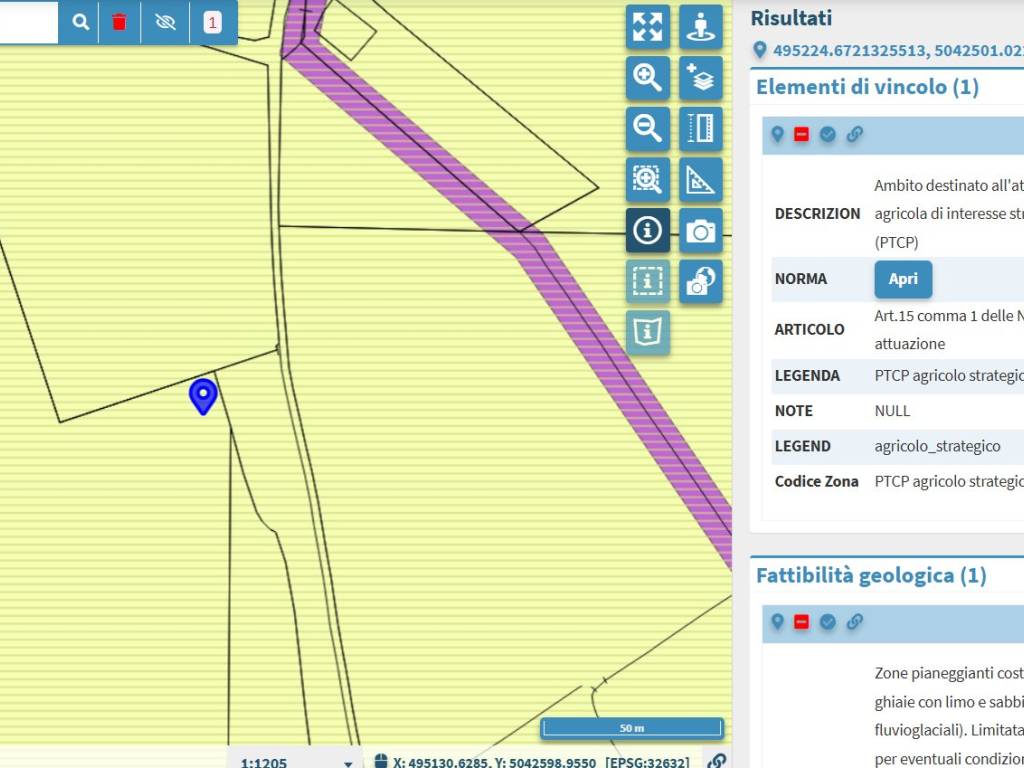Activate the street view person tool

click(x=701, y=27)
